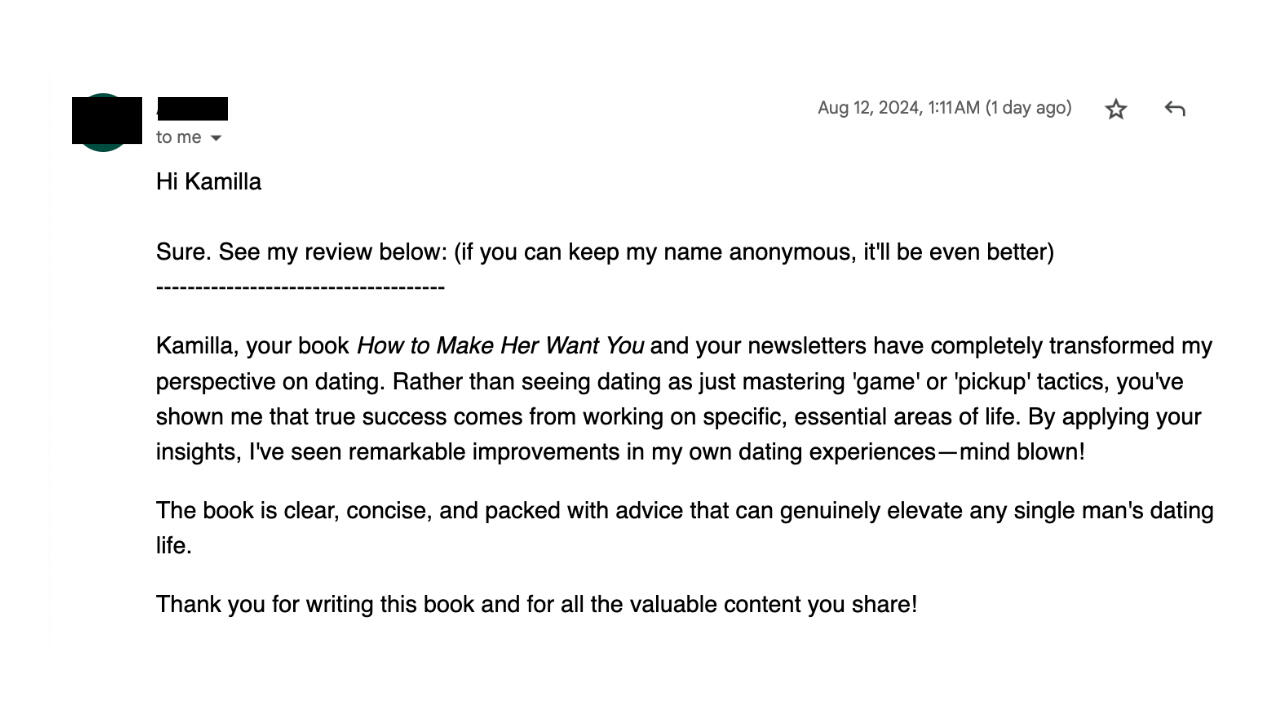
Task: Click the Aug 12, 2024 timestamp
Action: [898, 108]
